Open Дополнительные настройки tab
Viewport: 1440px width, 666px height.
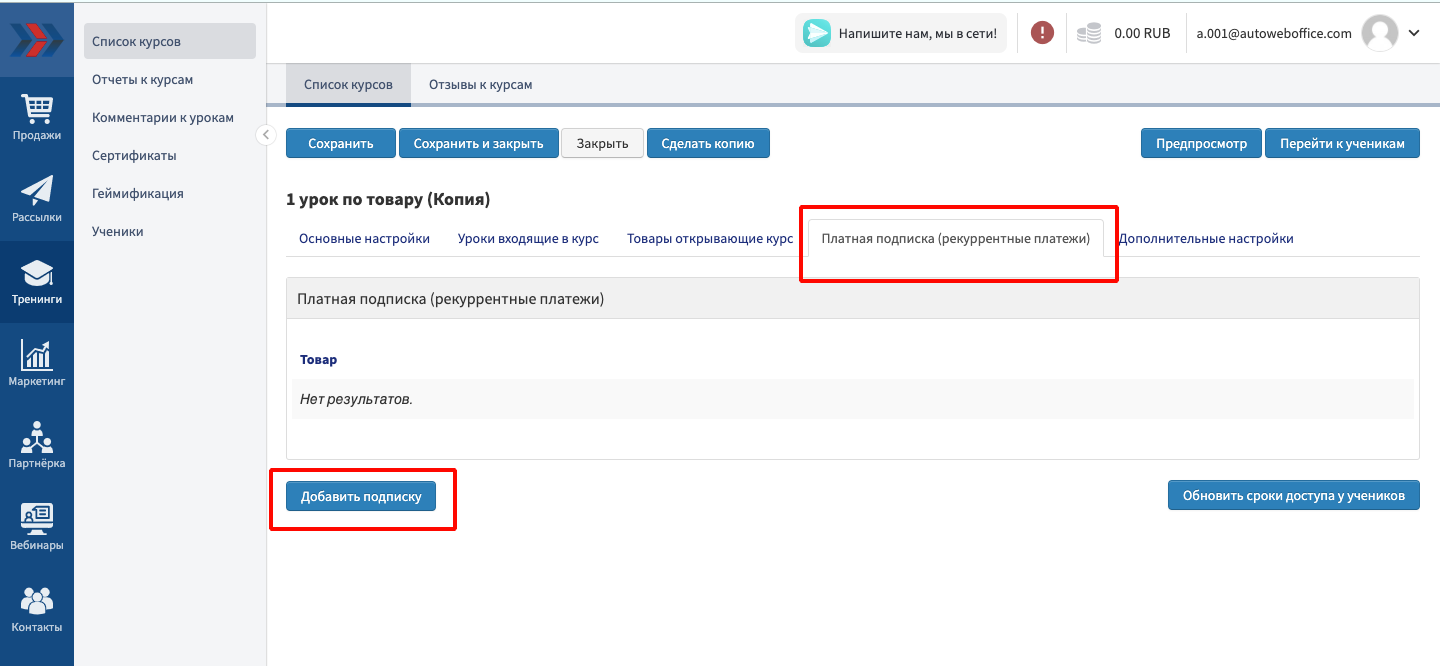pos(1206,239)
